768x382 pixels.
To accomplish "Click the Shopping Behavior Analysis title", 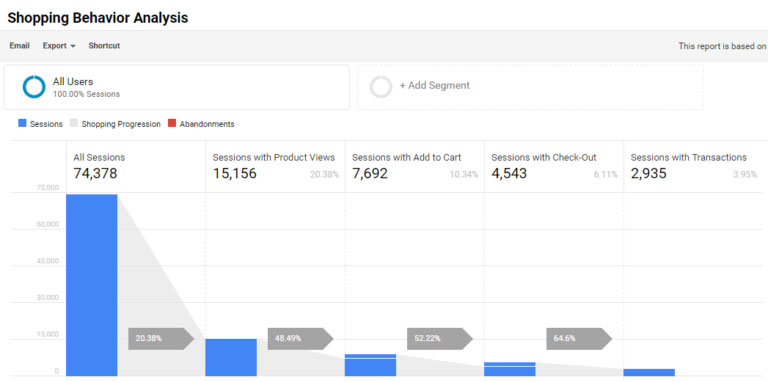I will (x=97, y=18).
